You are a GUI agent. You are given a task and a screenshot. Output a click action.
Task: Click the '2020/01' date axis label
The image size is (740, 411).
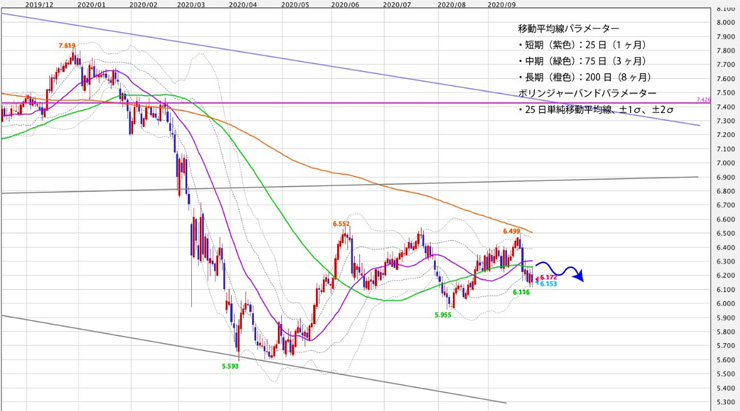(x=92, y=4)
